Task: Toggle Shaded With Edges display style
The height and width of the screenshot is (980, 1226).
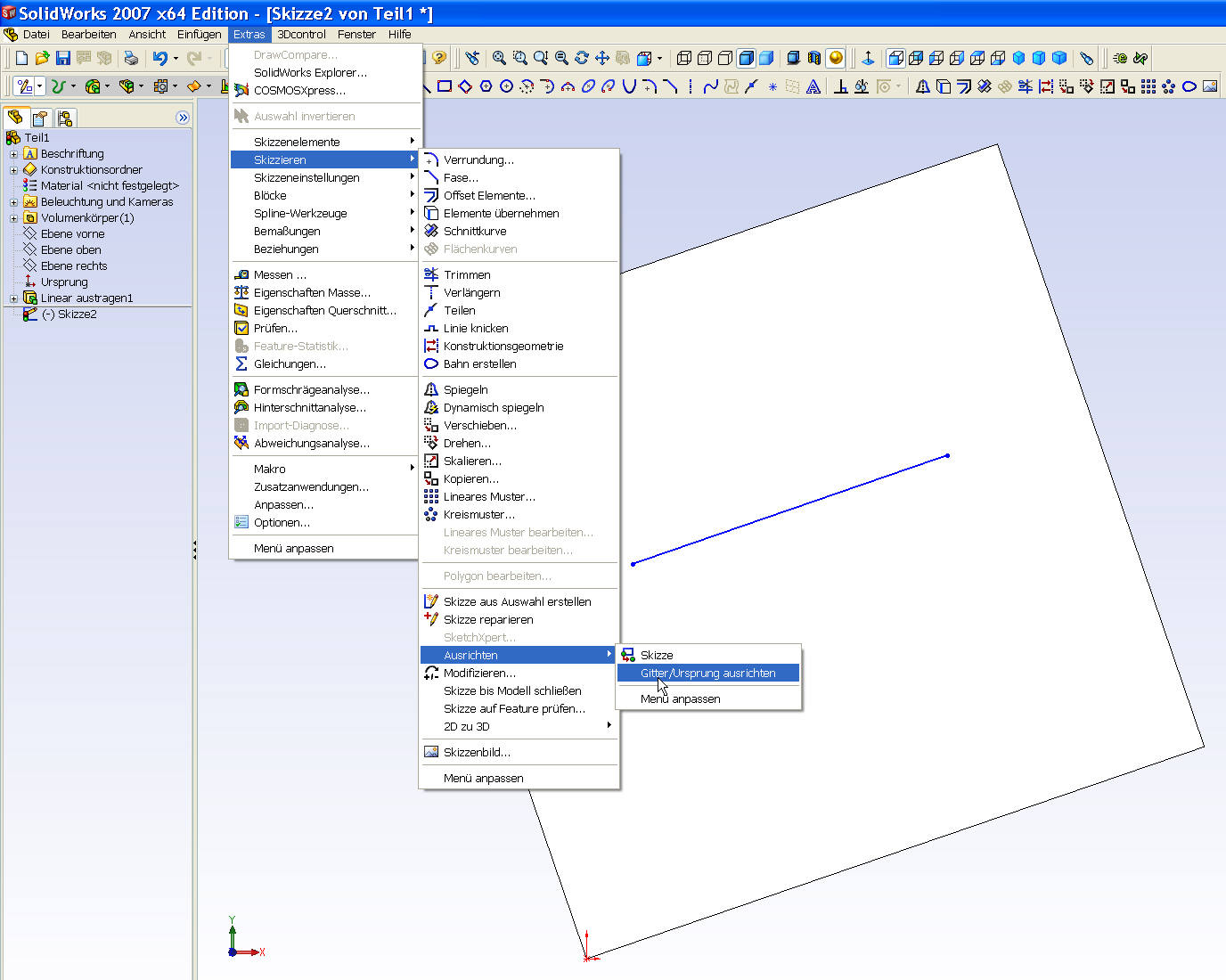Action: (x=746, y=58)
